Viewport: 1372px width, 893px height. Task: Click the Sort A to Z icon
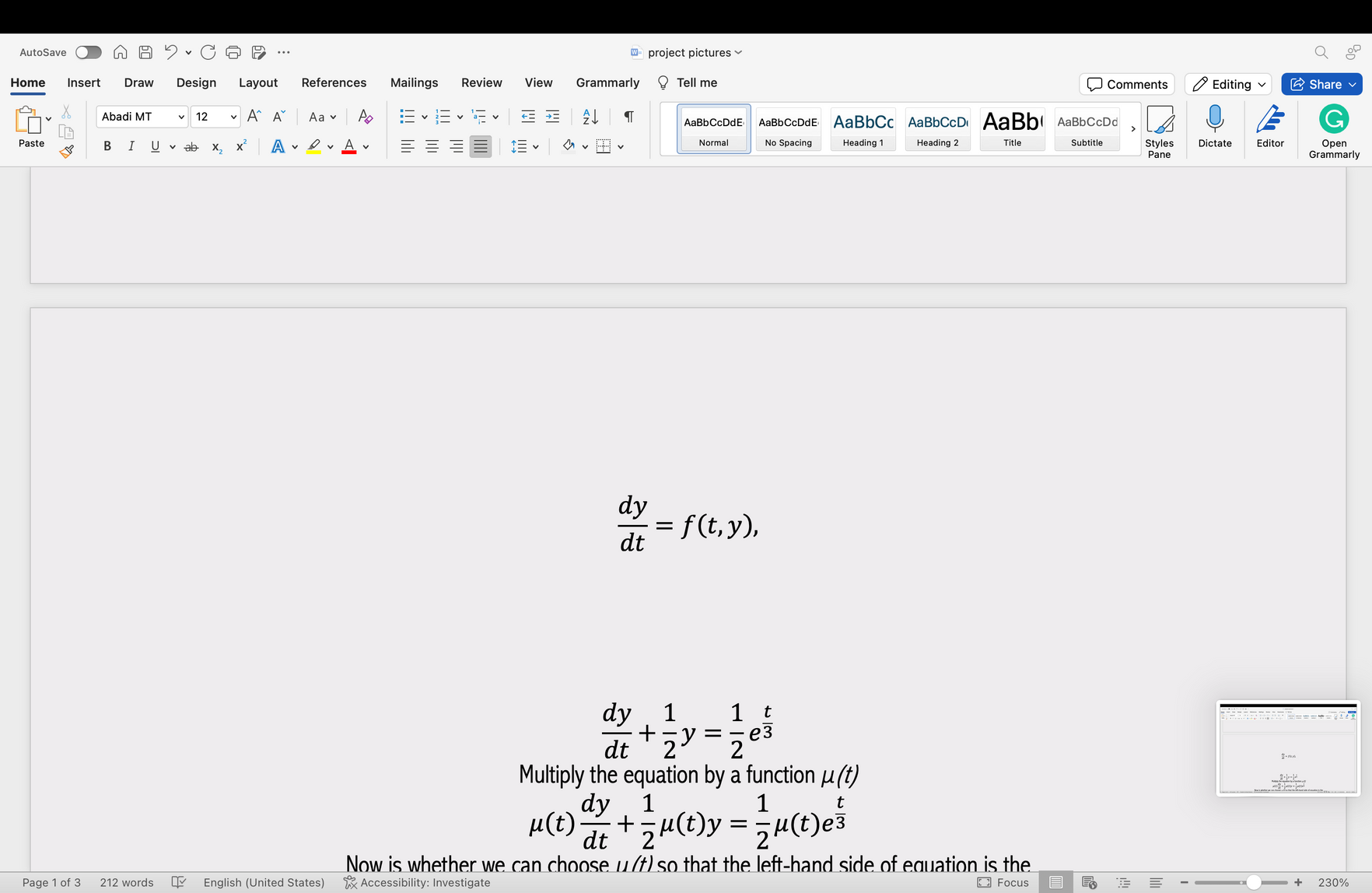click(590, 117)
